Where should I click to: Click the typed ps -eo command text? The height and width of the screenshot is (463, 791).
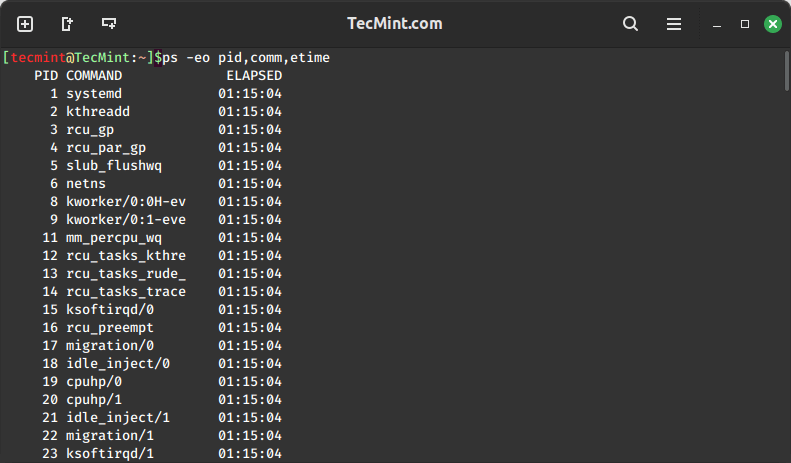tap(246, 58)
